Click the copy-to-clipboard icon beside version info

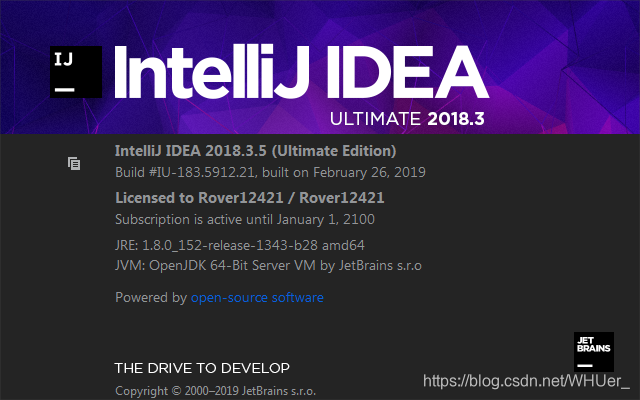coord(74,164)
